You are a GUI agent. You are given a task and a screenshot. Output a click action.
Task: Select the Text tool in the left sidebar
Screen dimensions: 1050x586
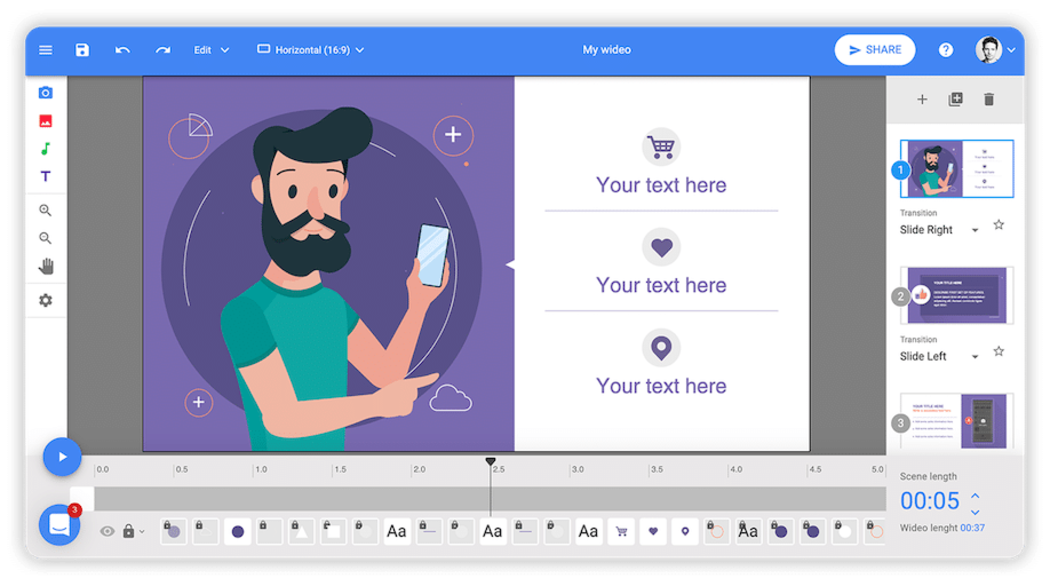[45, 175]
